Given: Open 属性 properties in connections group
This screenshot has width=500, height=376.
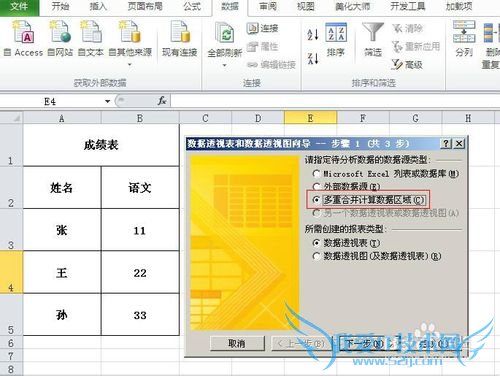Looking at the screenshot, I should pos(263,46).
